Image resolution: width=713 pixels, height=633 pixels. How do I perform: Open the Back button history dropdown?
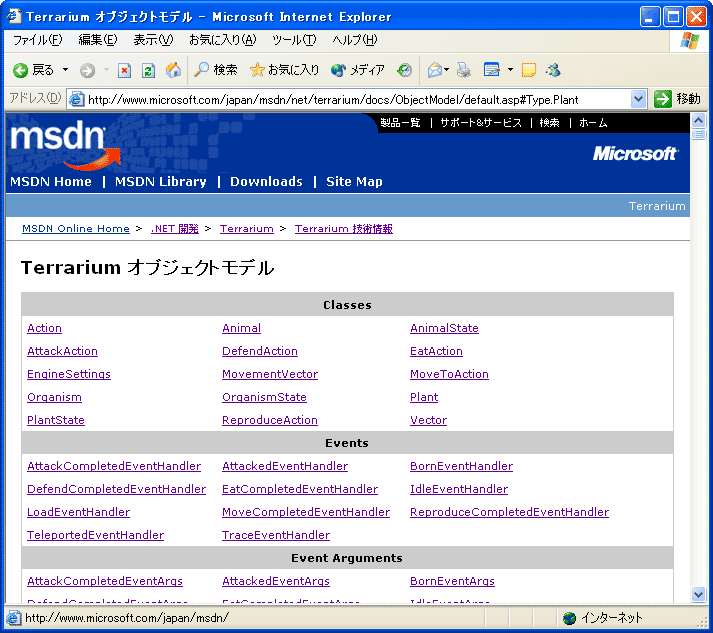click(x=65, y=70)
